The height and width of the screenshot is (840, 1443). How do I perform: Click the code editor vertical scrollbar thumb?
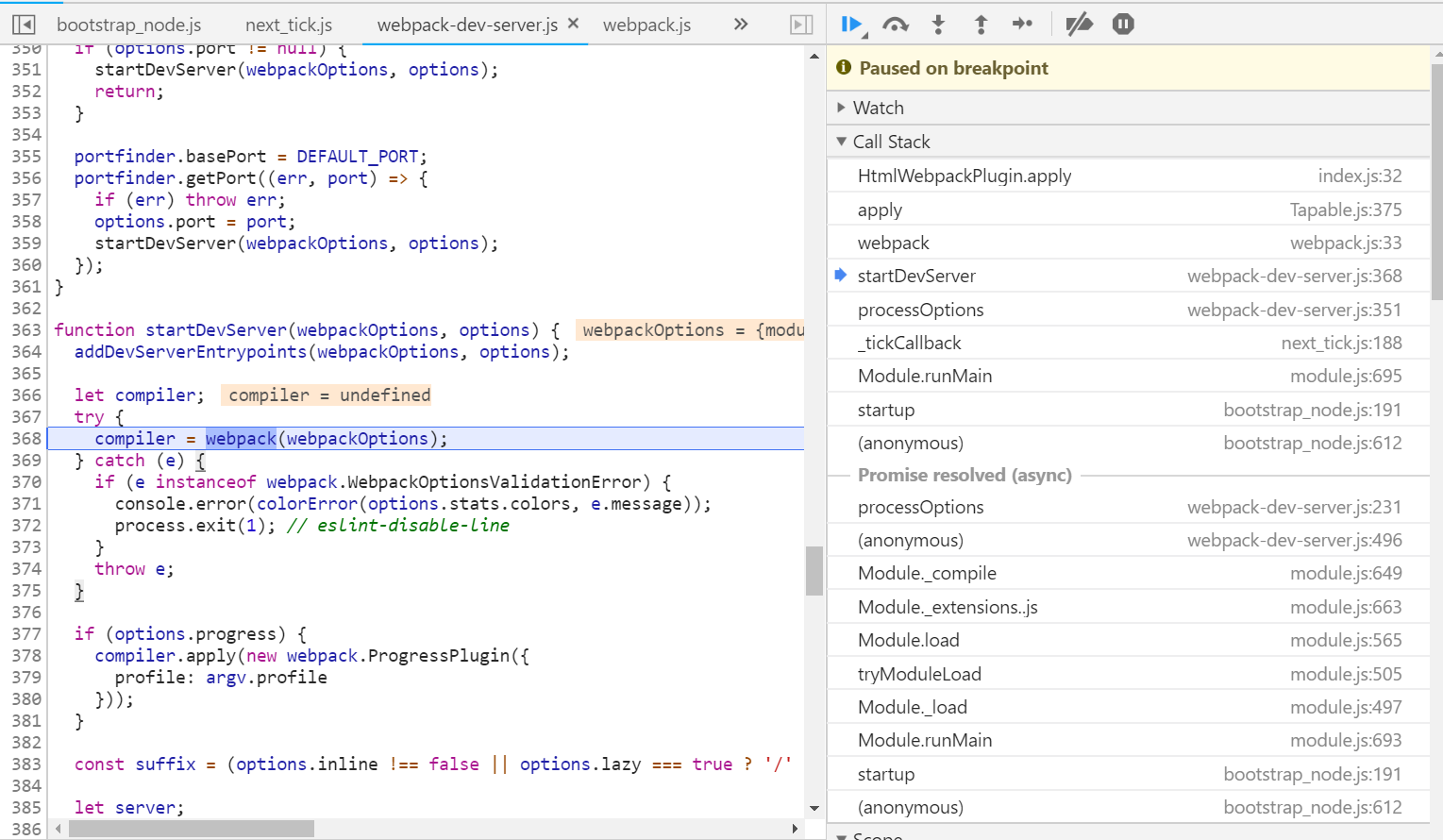(x=814, y=571)
